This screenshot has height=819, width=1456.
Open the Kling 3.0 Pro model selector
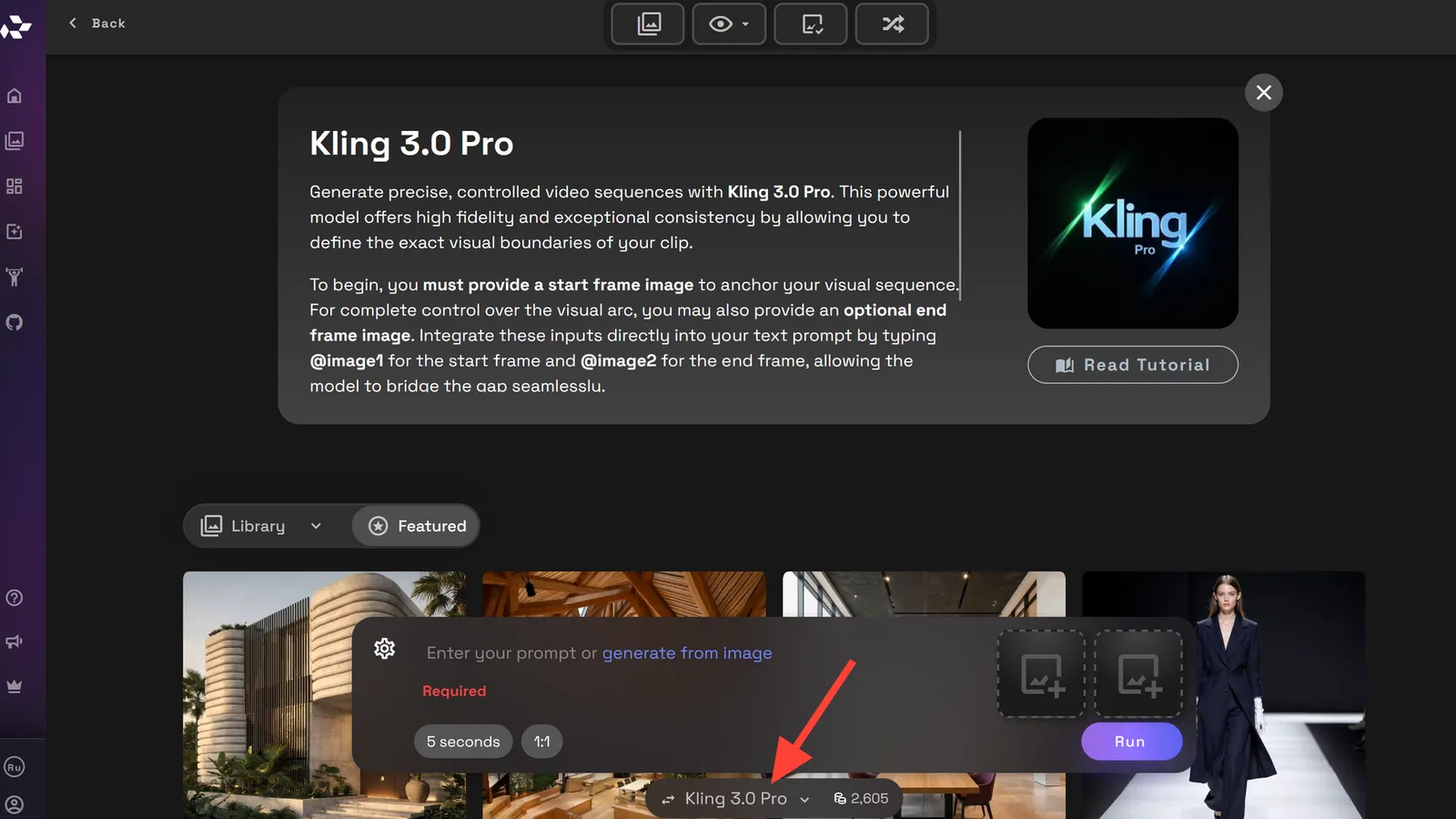[x=735, y=799]
